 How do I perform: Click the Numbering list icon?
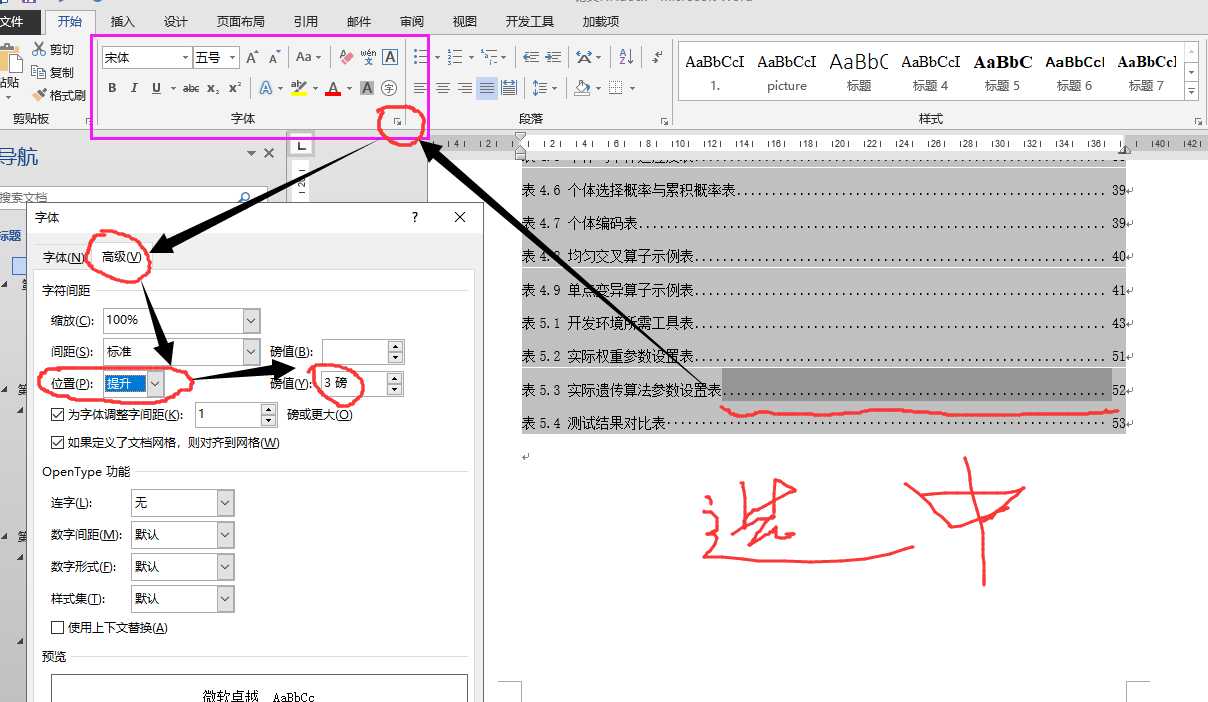click(x=454, y=57)
